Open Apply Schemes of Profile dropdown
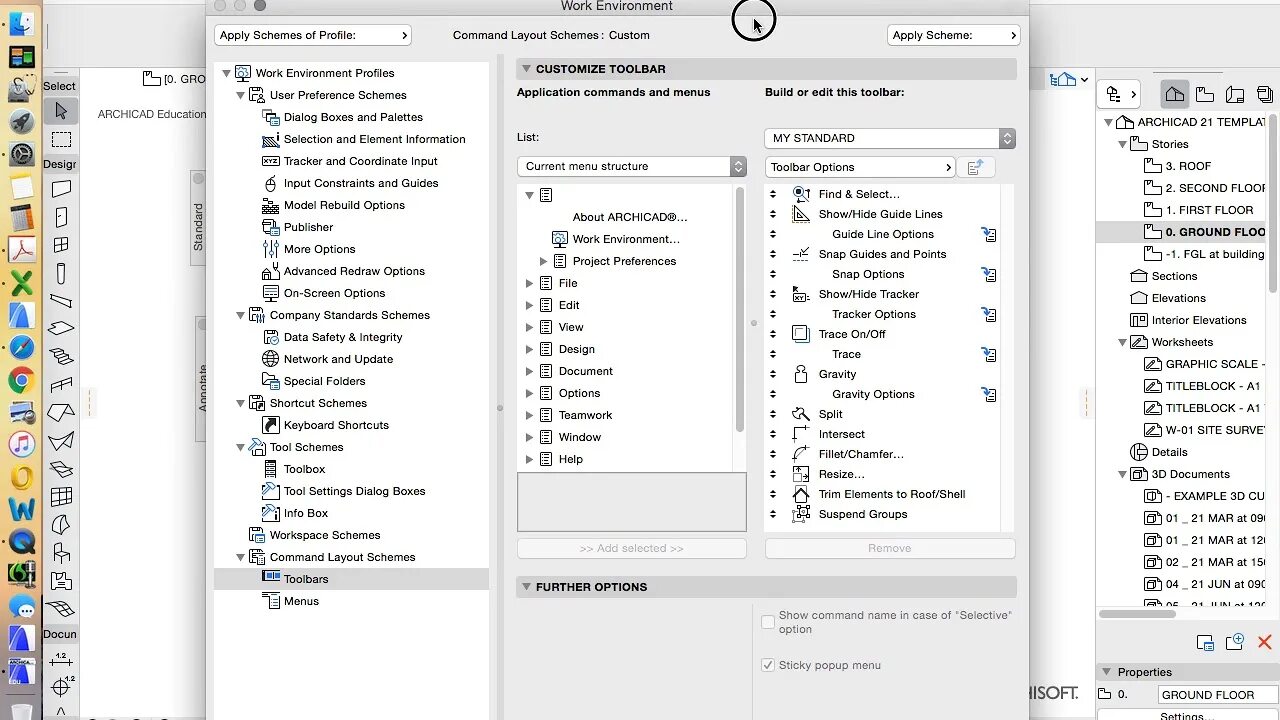This screenshot has height=720, width=1280. click(313, 35)
